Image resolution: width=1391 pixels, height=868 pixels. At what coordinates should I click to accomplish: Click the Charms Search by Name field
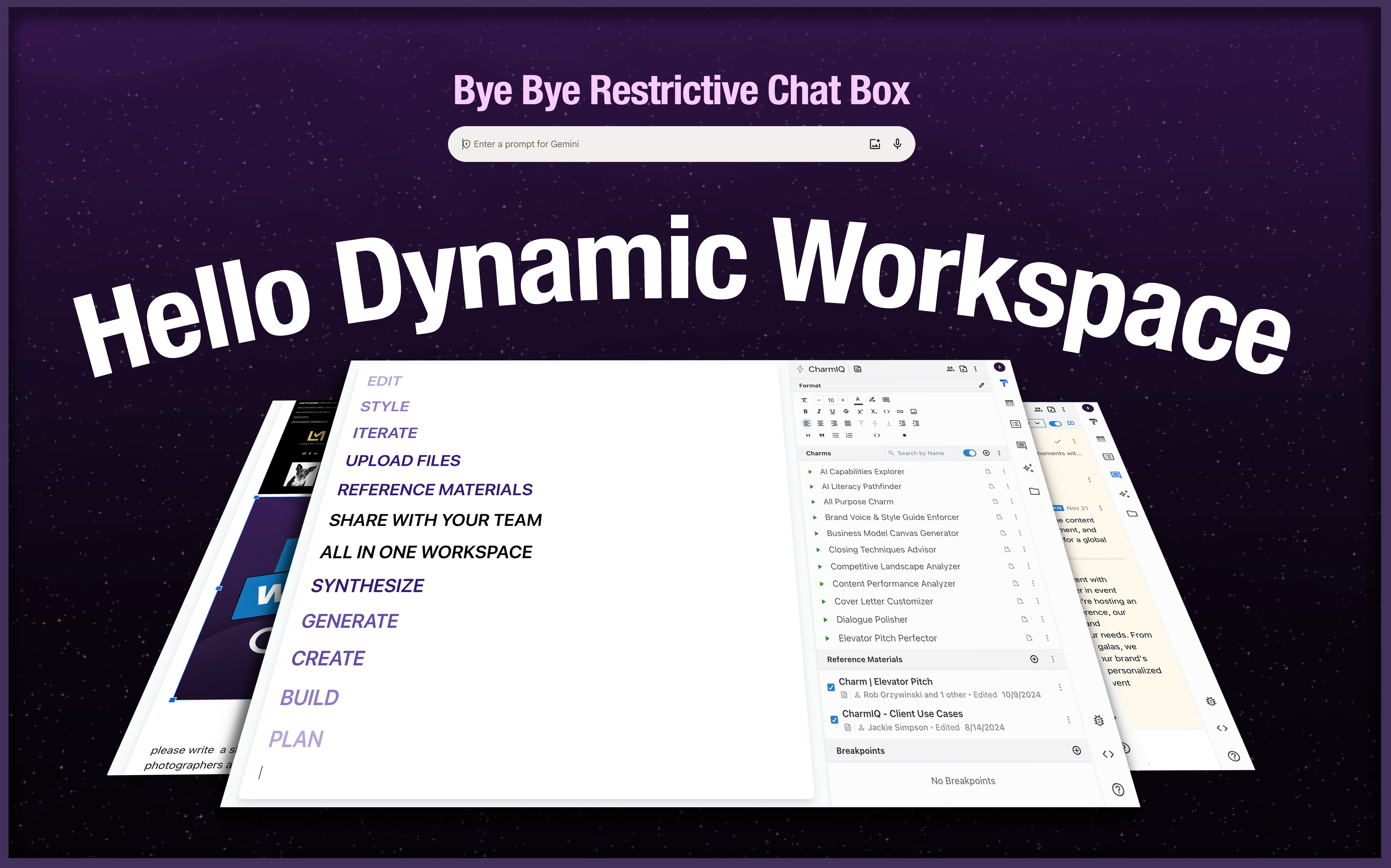[x=920, y=453]
